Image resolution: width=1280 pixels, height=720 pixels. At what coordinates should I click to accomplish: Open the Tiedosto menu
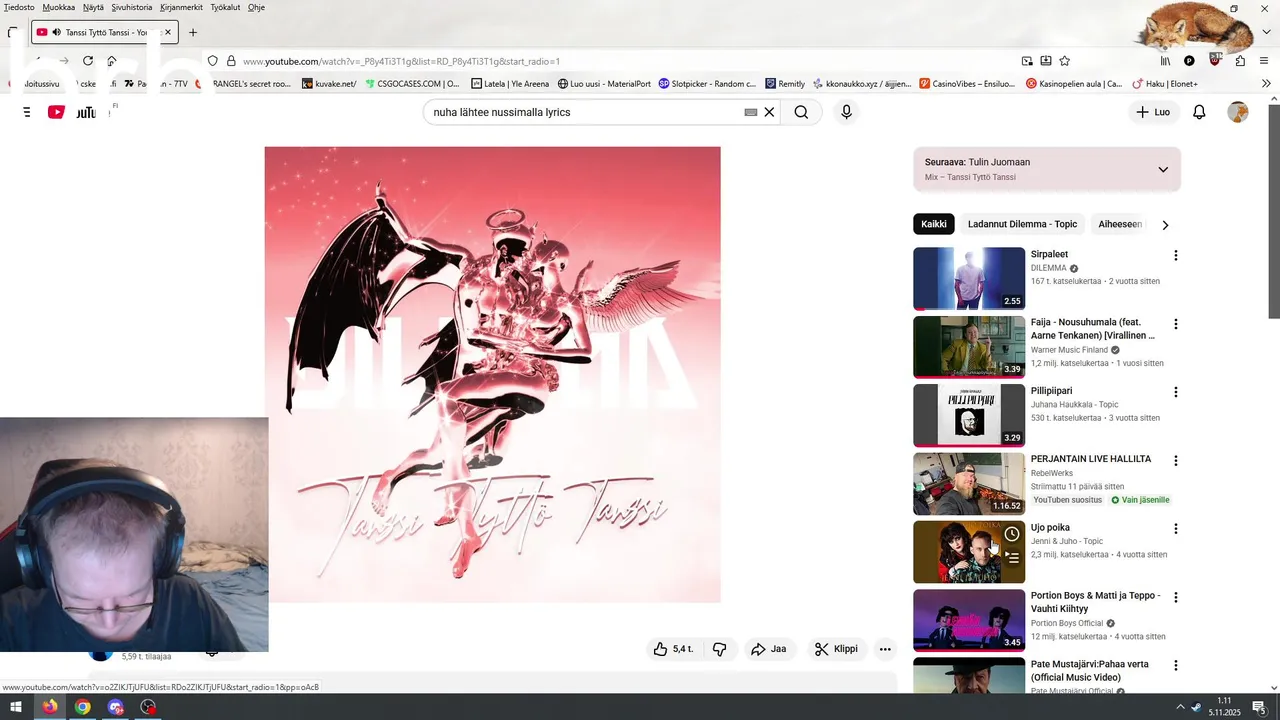[19, 7]
